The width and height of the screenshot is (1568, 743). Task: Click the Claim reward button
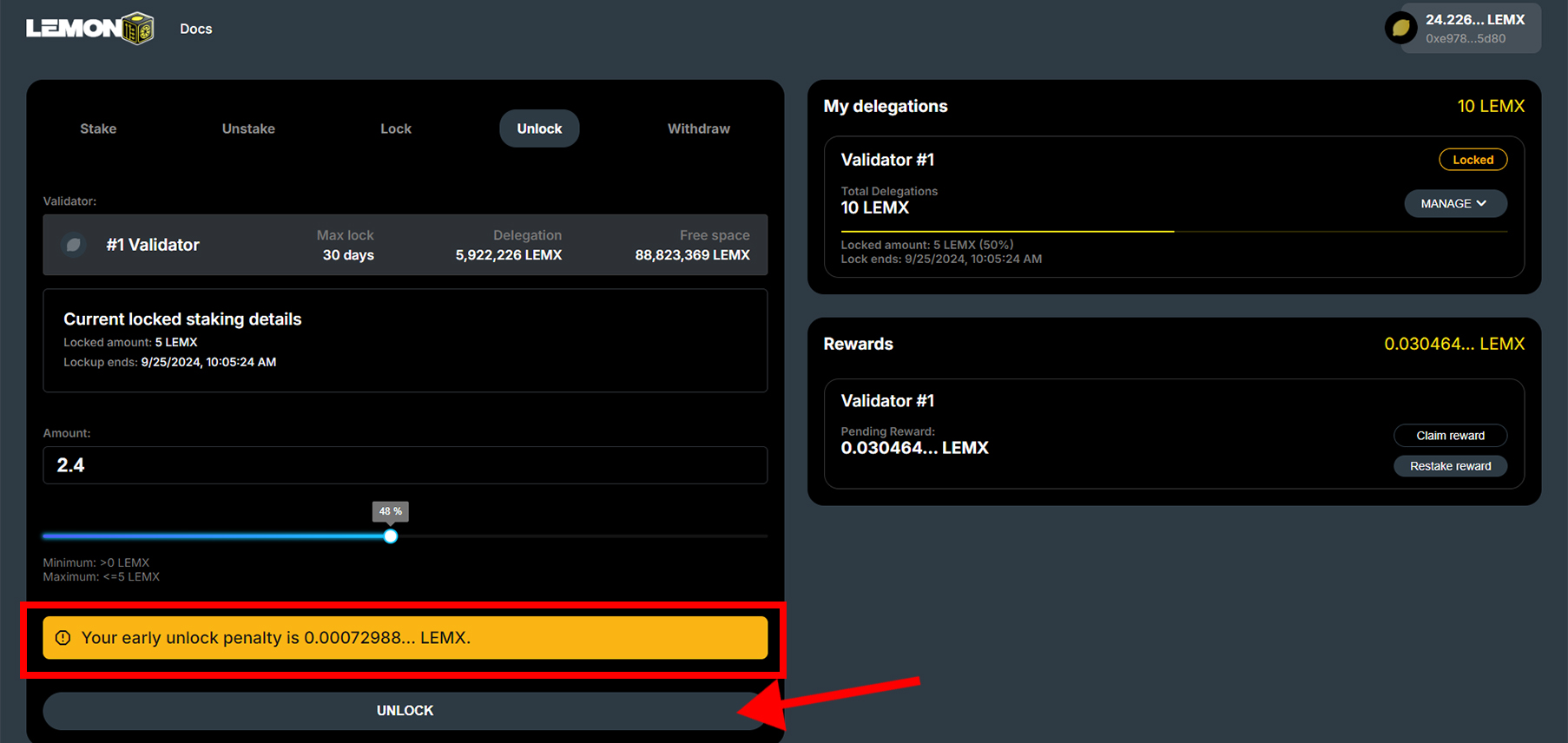1450,436
